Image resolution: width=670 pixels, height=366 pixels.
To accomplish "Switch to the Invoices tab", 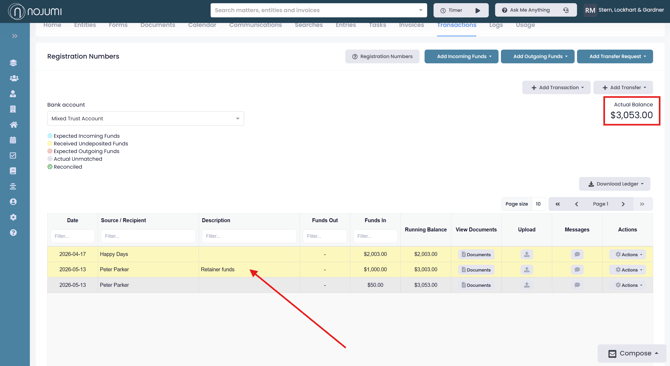I will coord(411,25).
